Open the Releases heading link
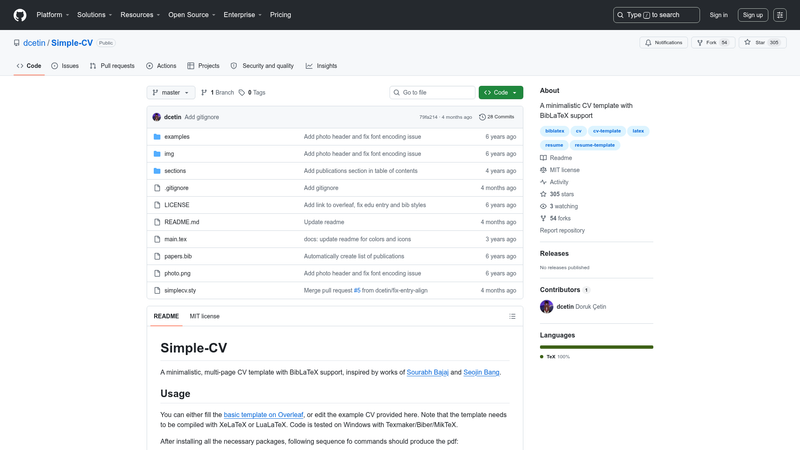This screenshot has width=800, height=450. [x=554, y=254]
